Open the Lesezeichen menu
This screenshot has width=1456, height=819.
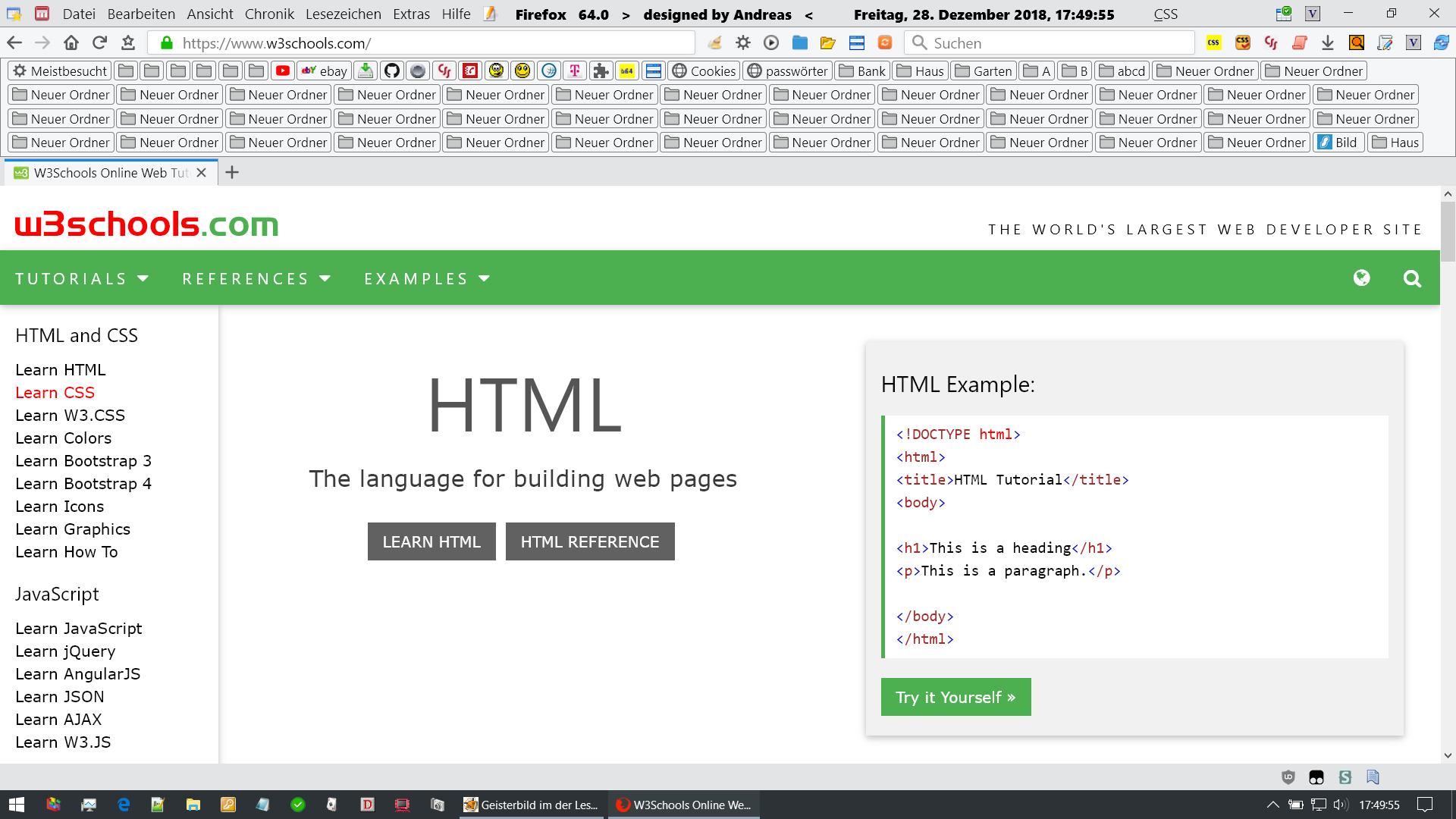pyautogui.click(x=343, y=14)
